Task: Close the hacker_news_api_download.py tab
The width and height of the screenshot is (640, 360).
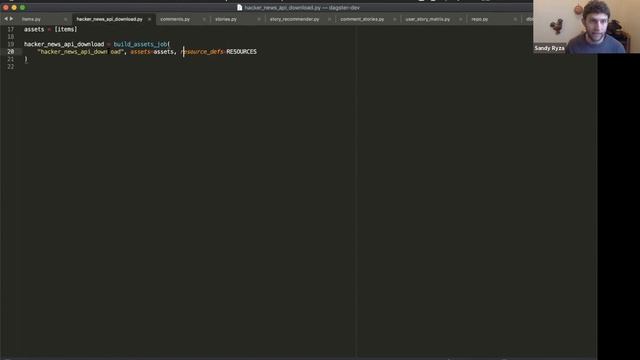Action: [149, 19]
